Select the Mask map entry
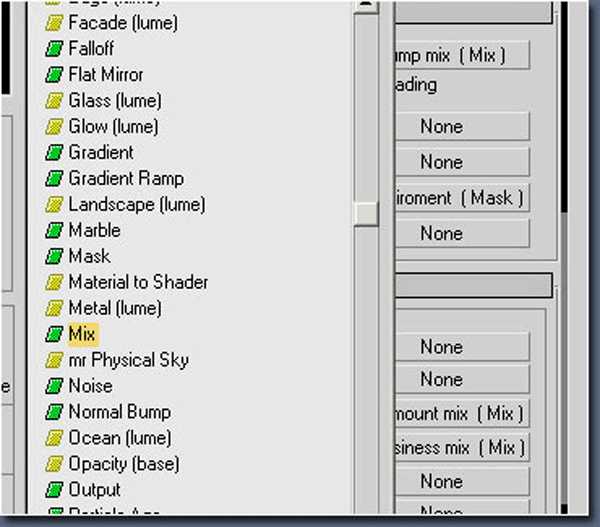The height and width of the screenshot is (527, 600). point(89,256)
